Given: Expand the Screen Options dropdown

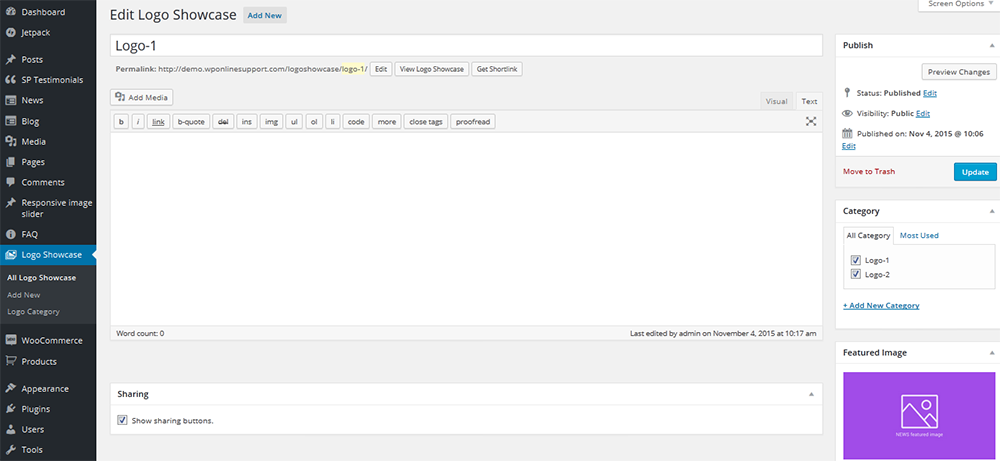Looking at the screenshot, I should click(959, 4).
